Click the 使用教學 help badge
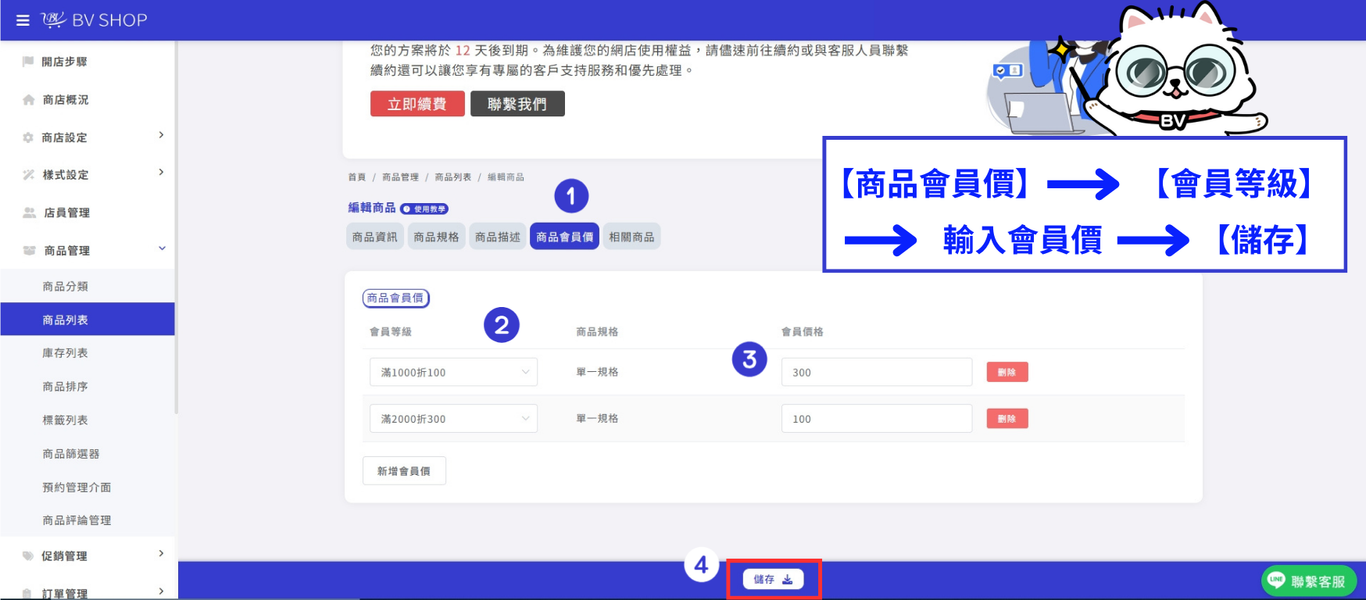 coord(424,209)
